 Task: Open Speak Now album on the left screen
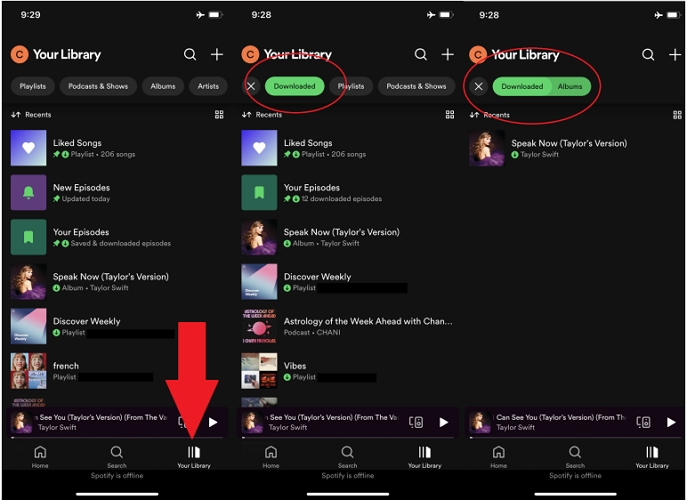[117, 282]
